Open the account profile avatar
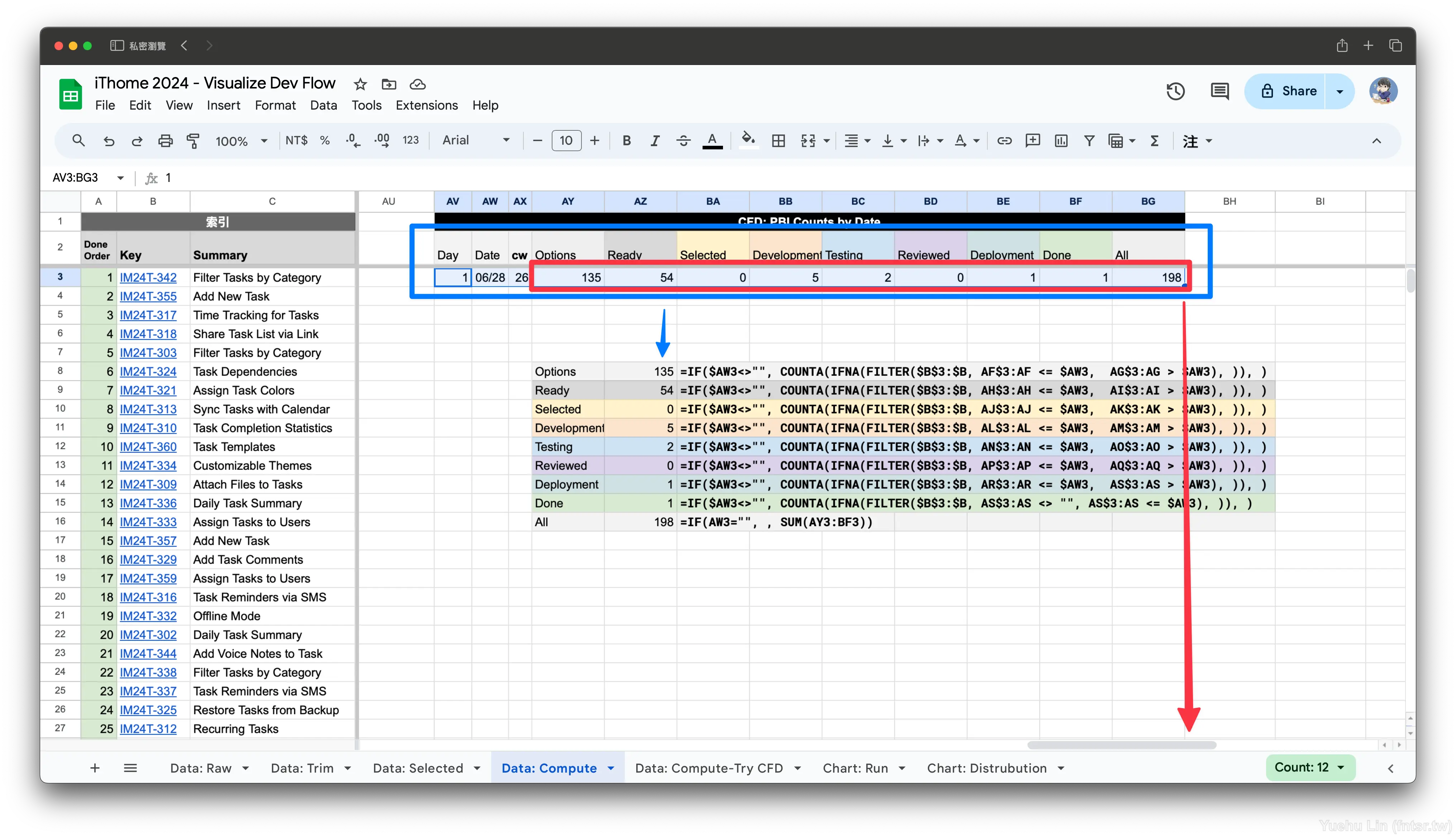The image size is (1456, 836). 1383,91
